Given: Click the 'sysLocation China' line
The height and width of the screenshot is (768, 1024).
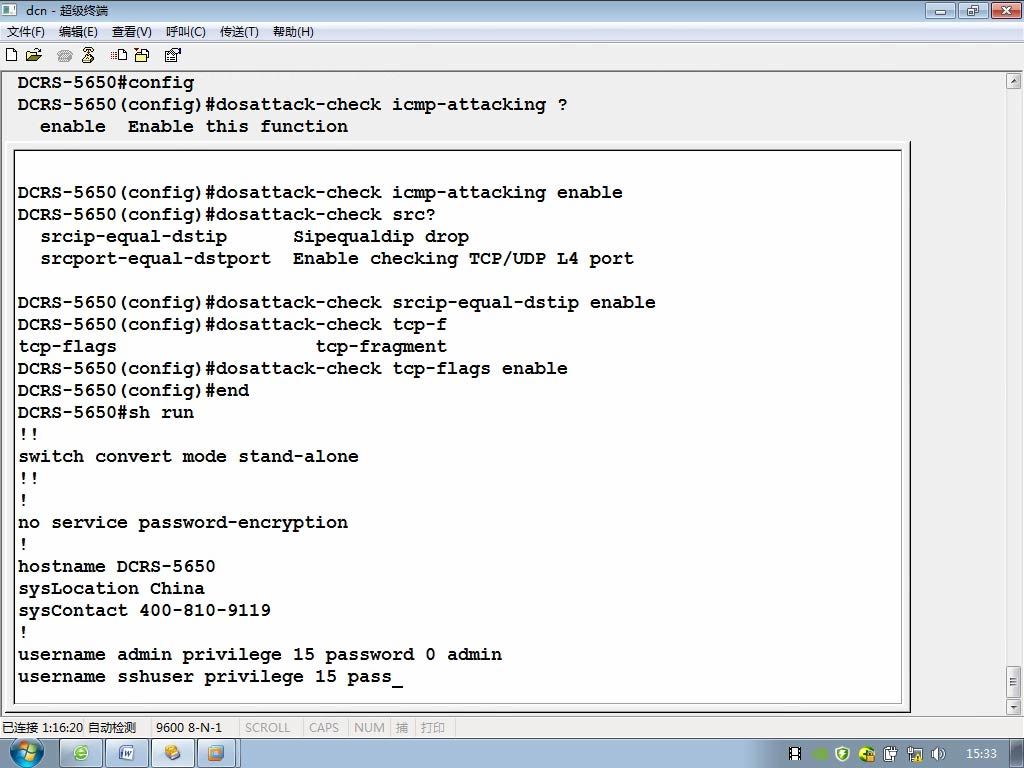Looking at the screenshot, I should [x=111, y=588].
